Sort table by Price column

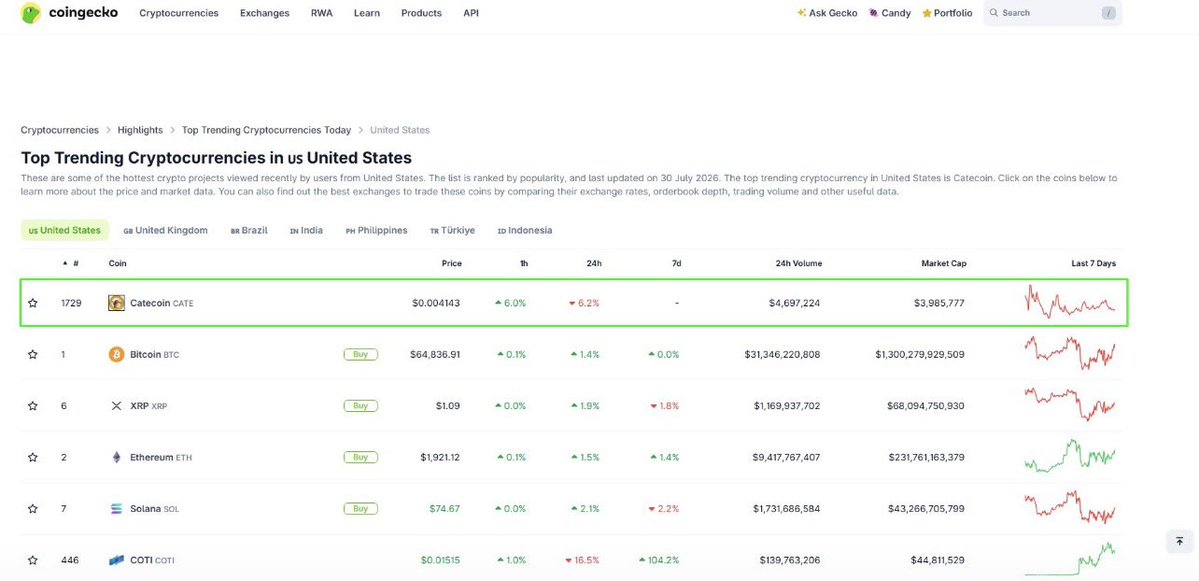(451, 264)
